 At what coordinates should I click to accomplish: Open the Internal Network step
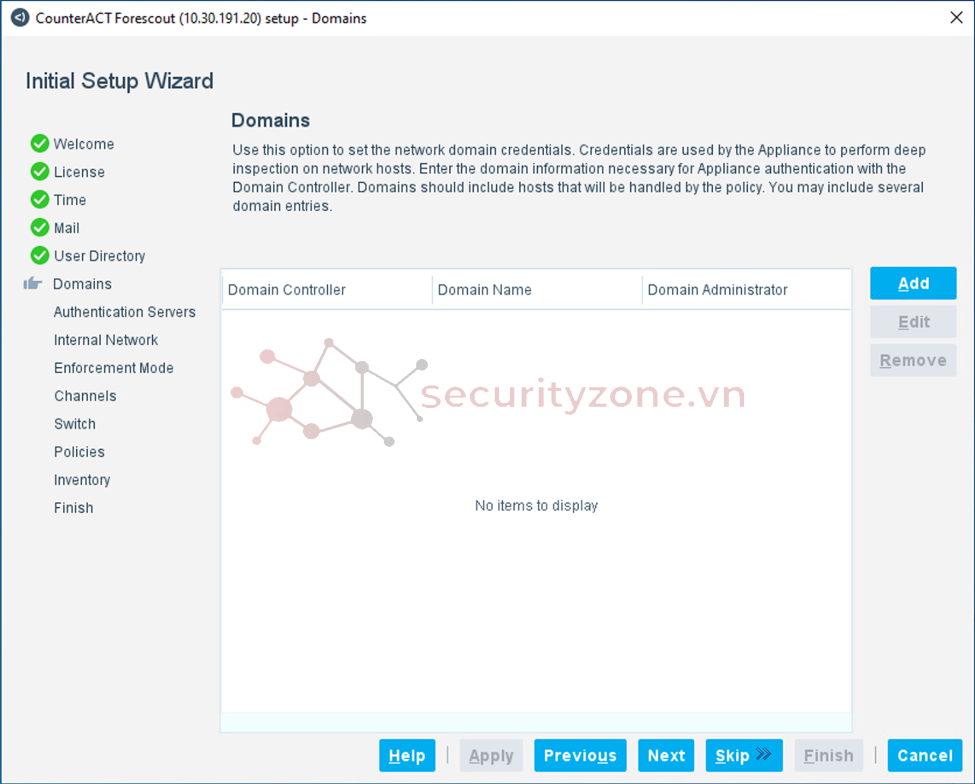pyautogui.click(x=106, y=340)
